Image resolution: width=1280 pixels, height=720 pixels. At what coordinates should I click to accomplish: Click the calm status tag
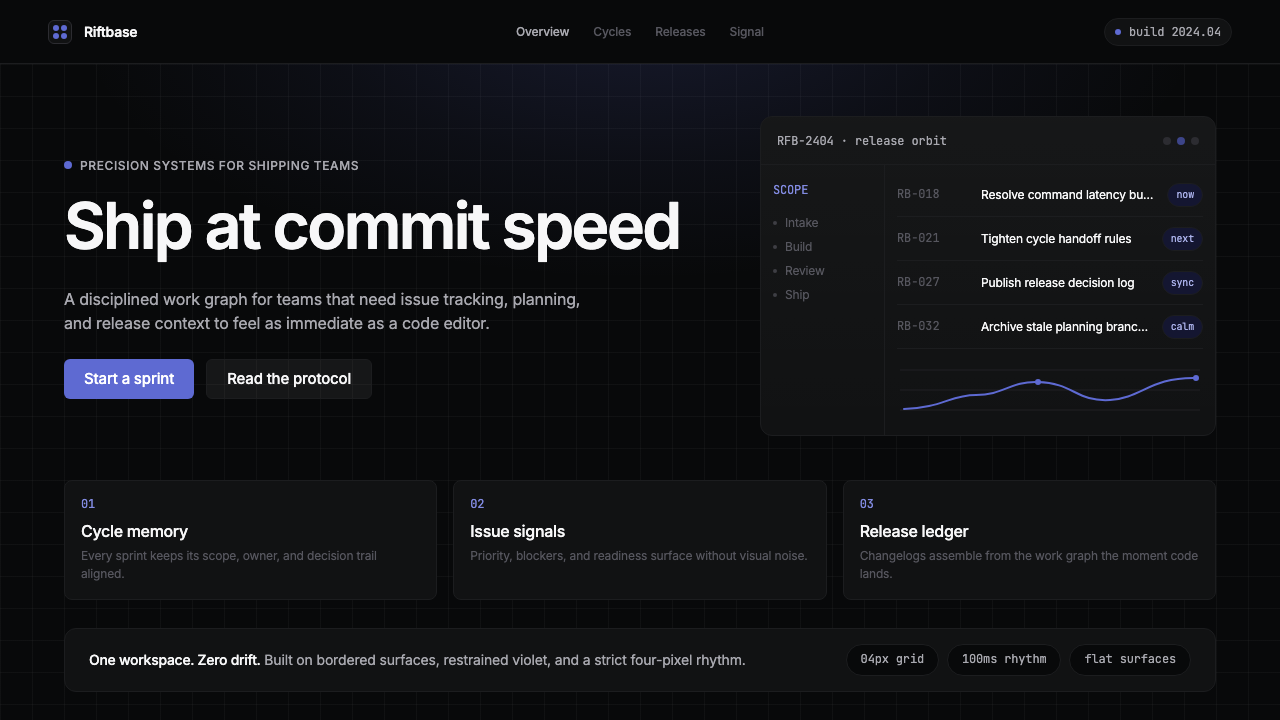1182,327
